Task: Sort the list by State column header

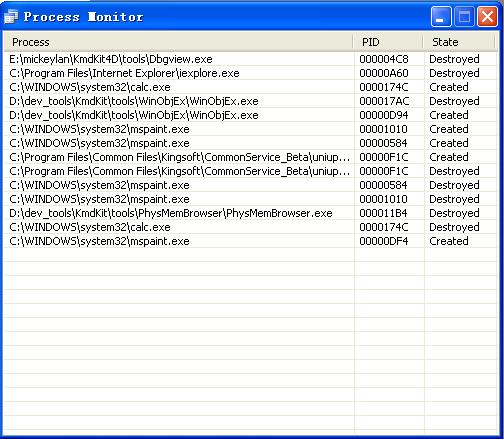Action: tap(459, 42)
